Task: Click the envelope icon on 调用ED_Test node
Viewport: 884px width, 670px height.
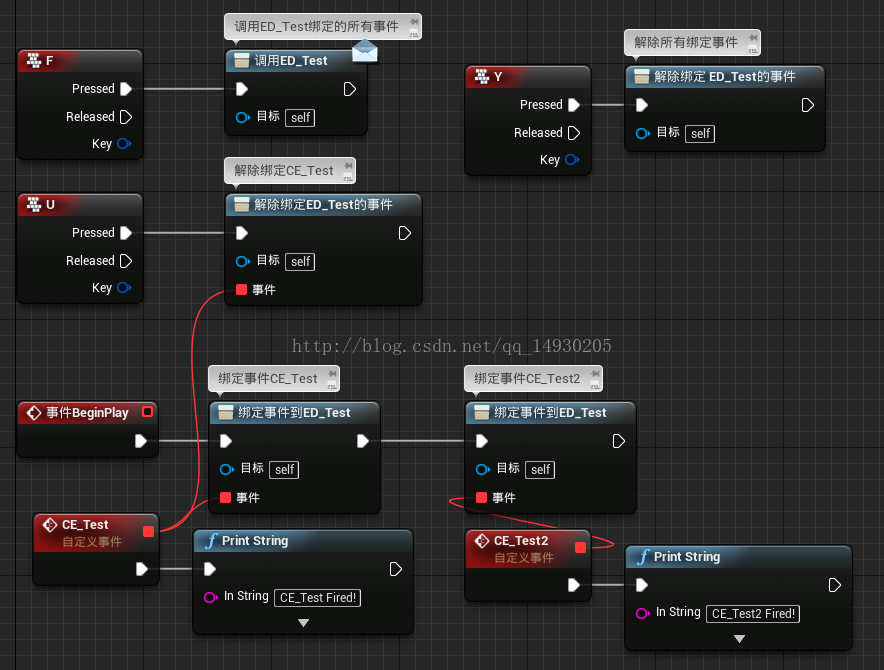Action: pos(364,51)
